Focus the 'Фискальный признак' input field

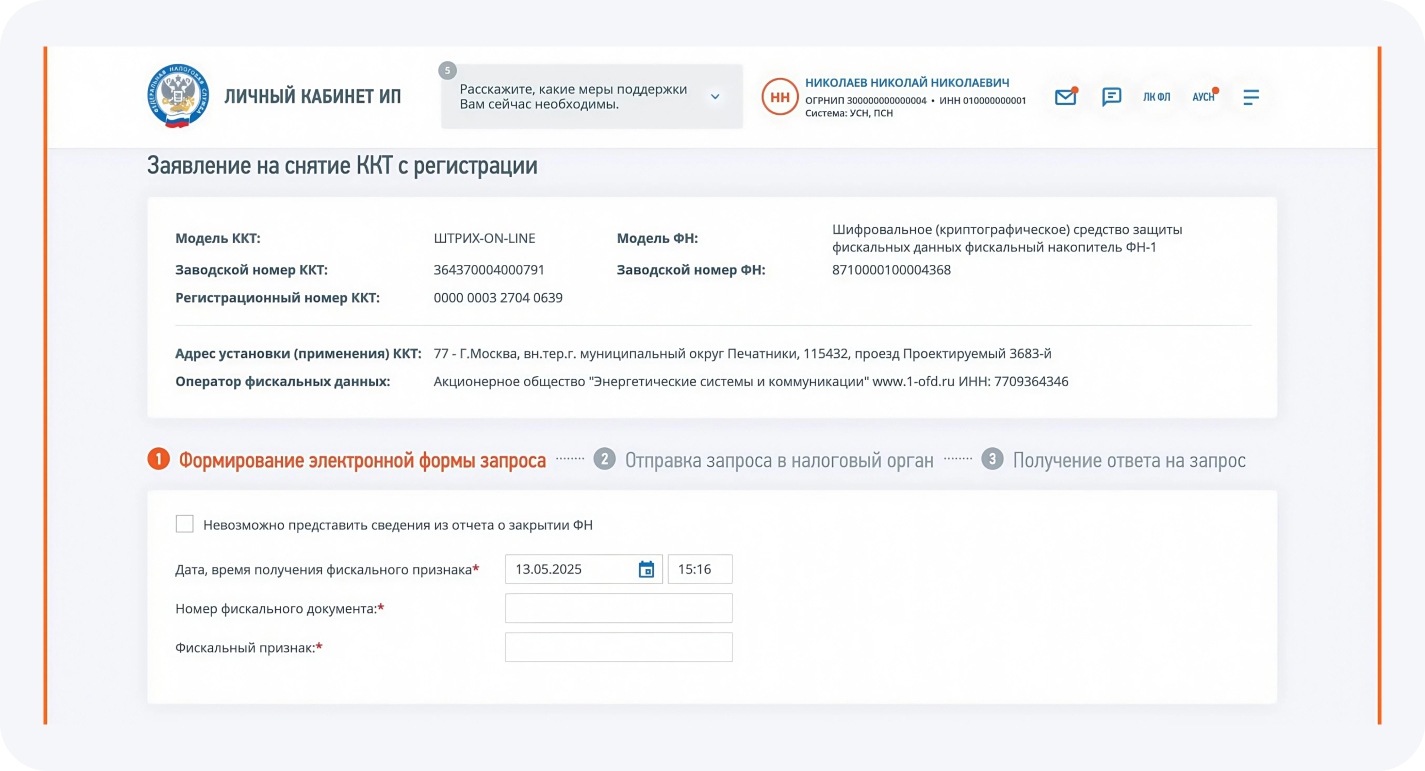click(x=618, y=647)
